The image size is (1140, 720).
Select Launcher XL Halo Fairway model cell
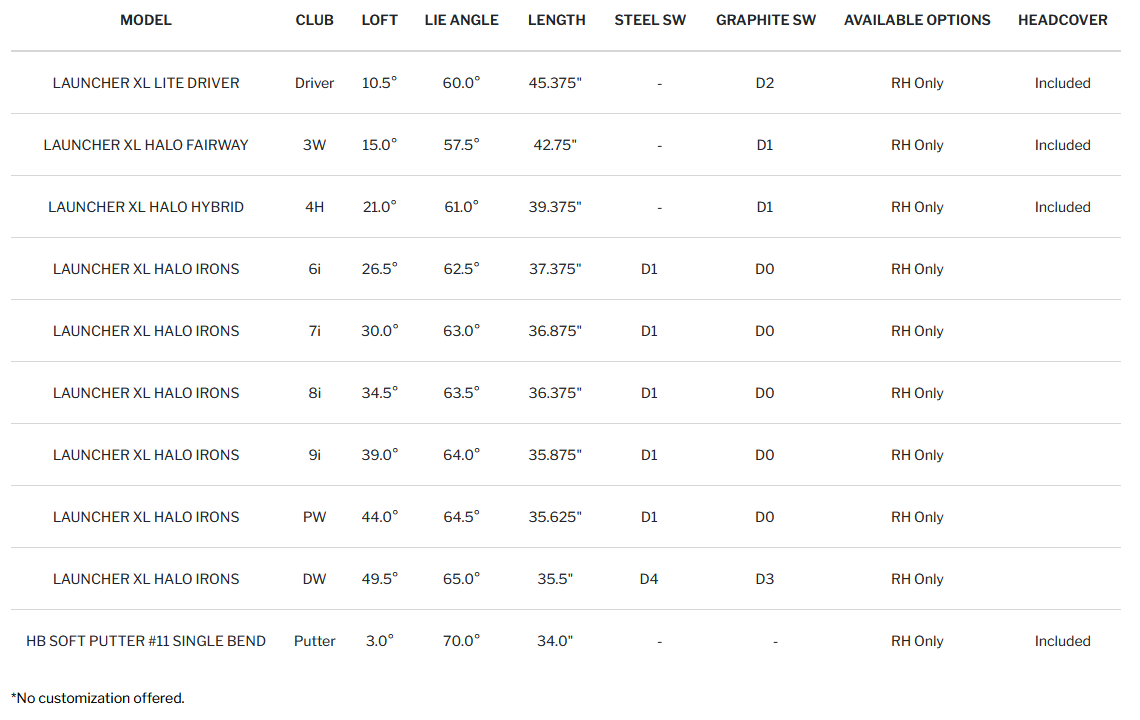pos(146,145)
